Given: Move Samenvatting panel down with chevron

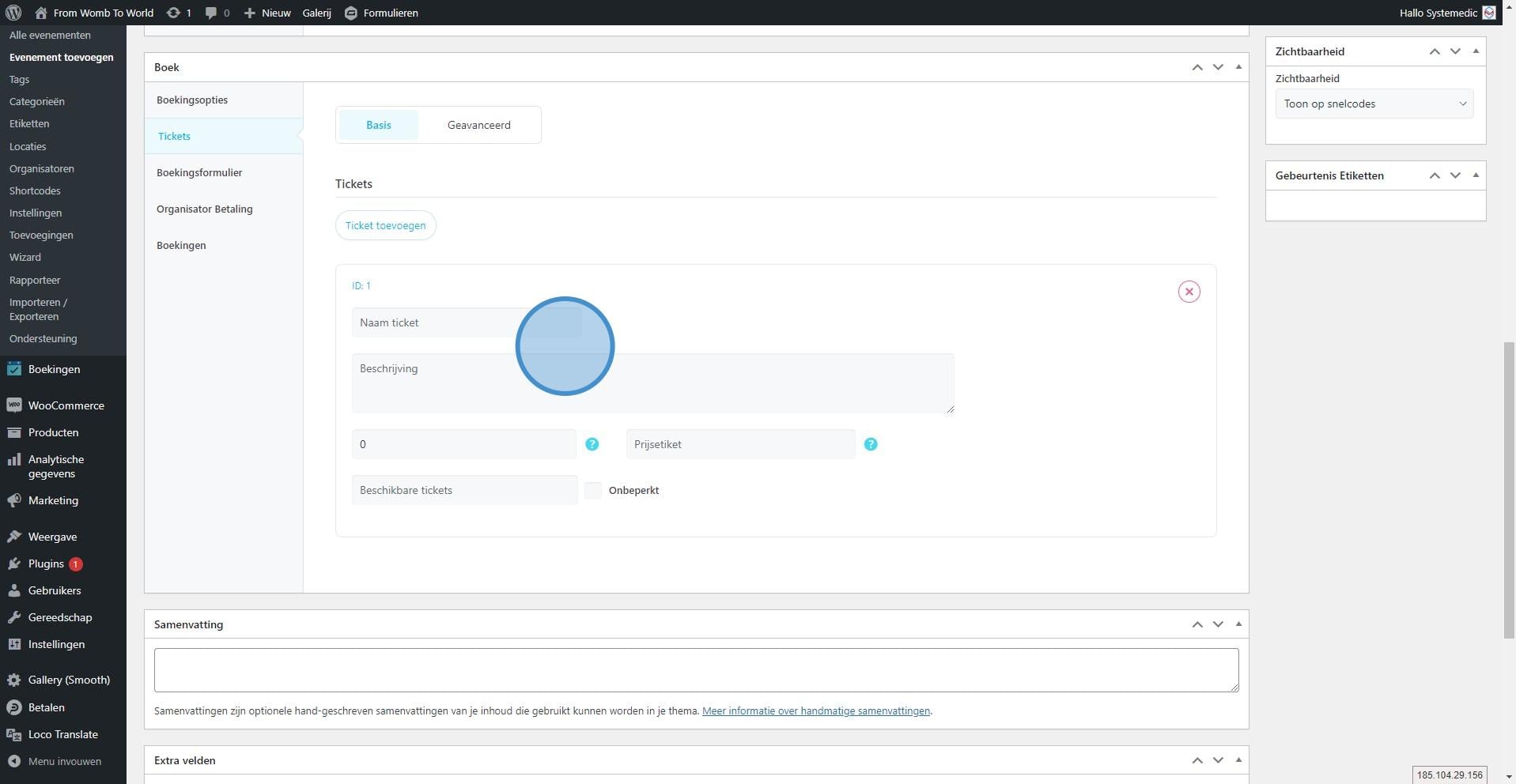Looking at the screenshot, I should click(1218, 624).
